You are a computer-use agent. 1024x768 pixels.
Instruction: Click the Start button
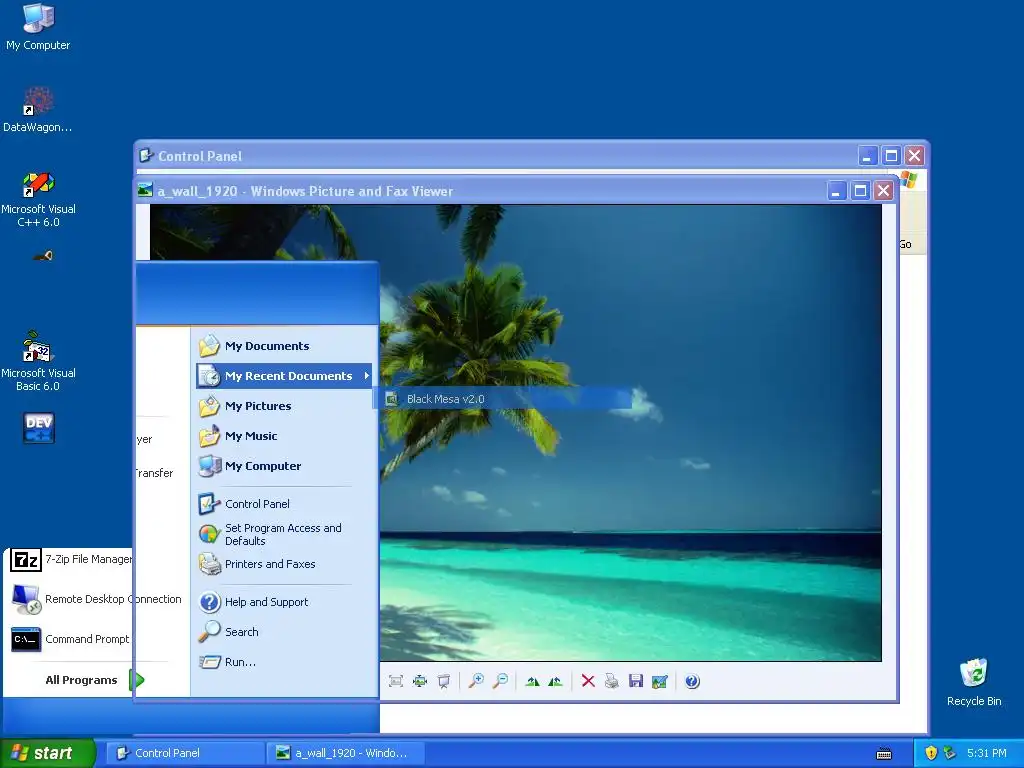[48, 753]
